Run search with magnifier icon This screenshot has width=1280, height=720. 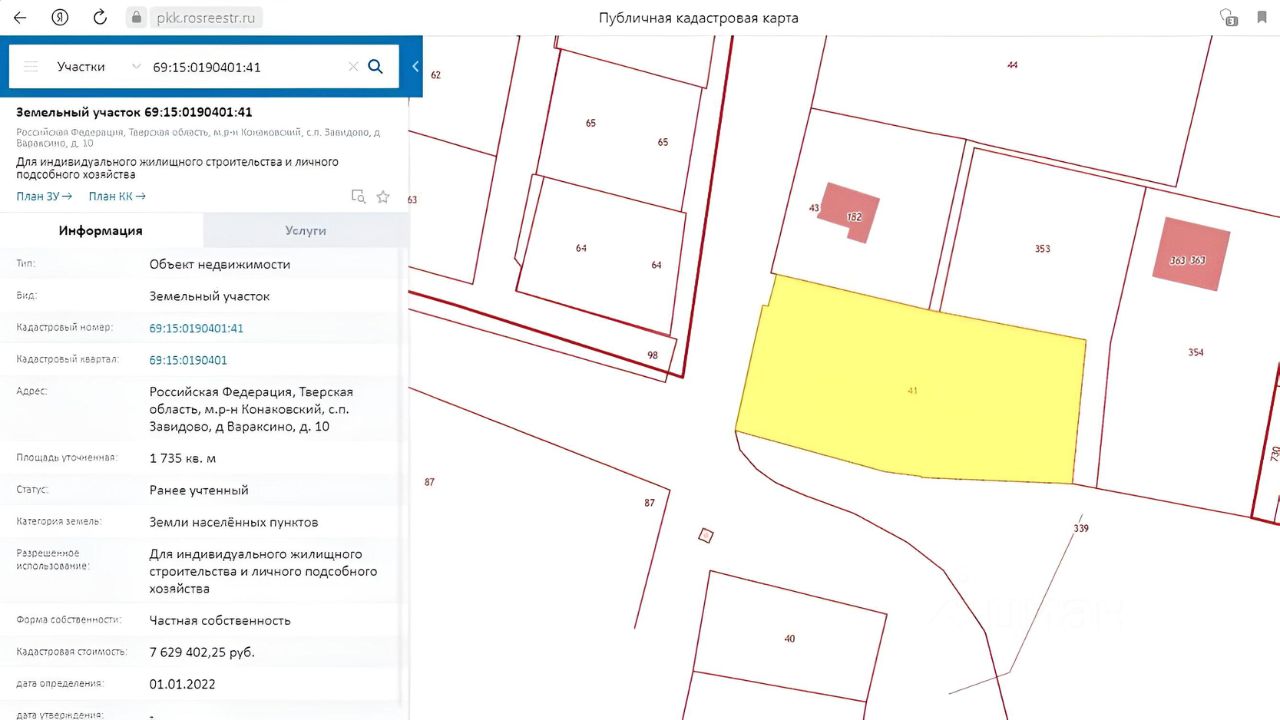[x=376, y=67]
